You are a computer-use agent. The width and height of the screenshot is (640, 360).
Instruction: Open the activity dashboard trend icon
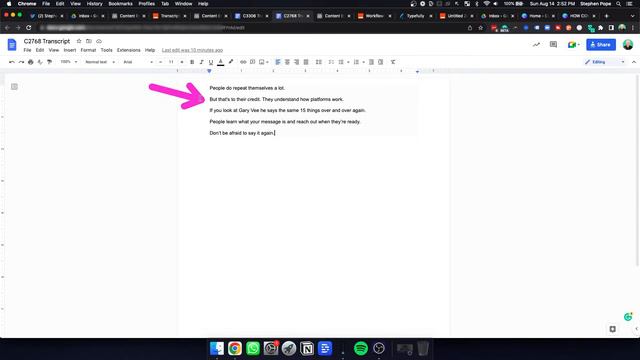(536, 44)
